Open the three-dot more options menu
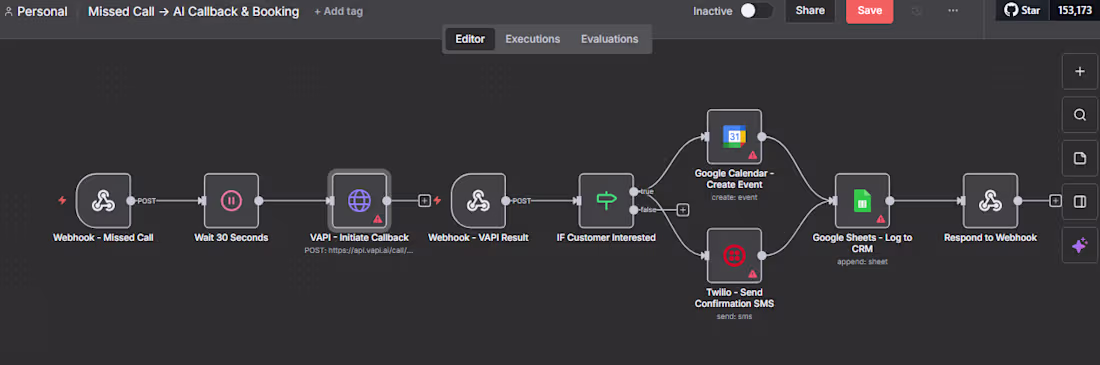The width and height of the screenshot is (1100, 365). [x=953, y=11]
